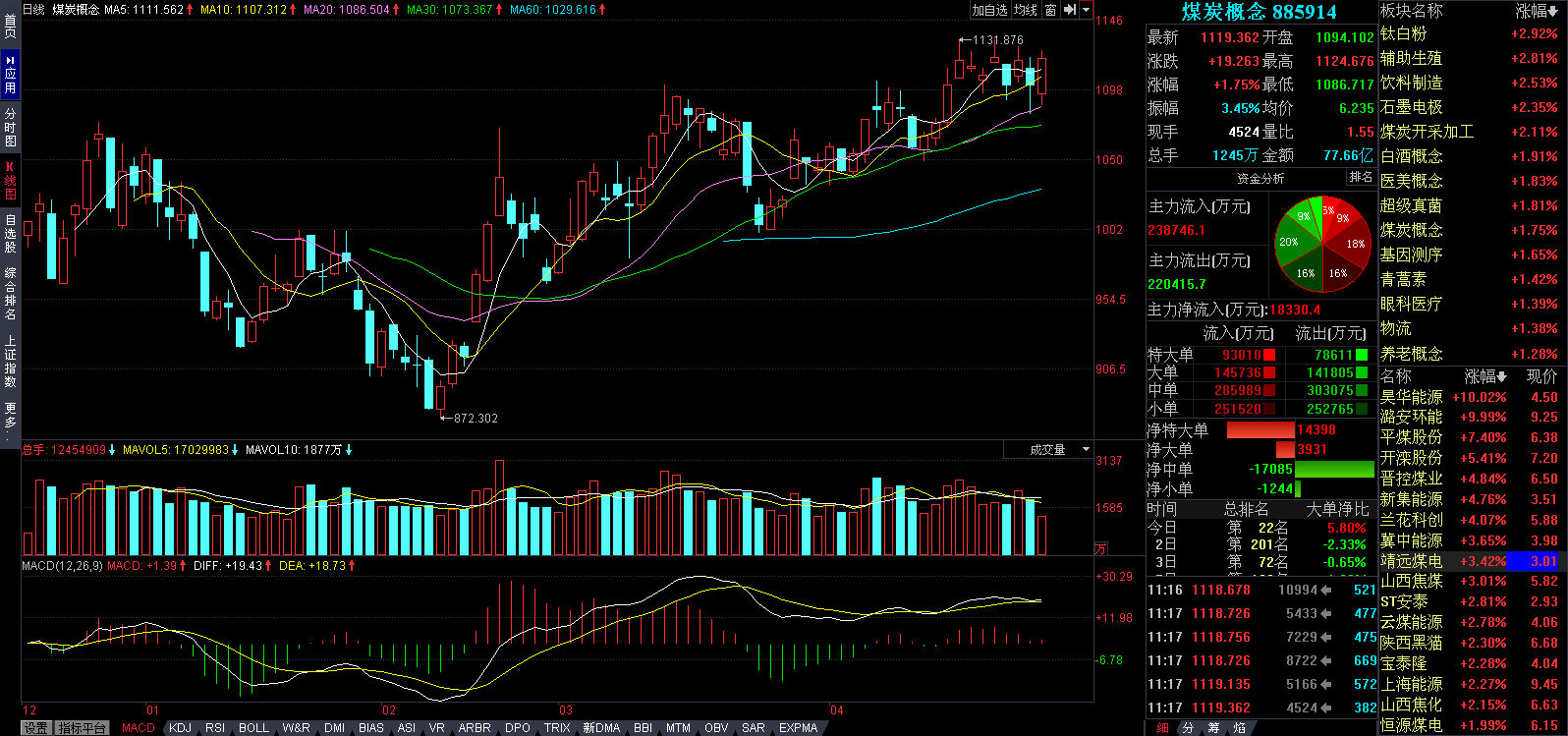The image size is (1568, 736).
Task: Sort stock list by 涨幅 column
Action: [x=1485, y=376]
